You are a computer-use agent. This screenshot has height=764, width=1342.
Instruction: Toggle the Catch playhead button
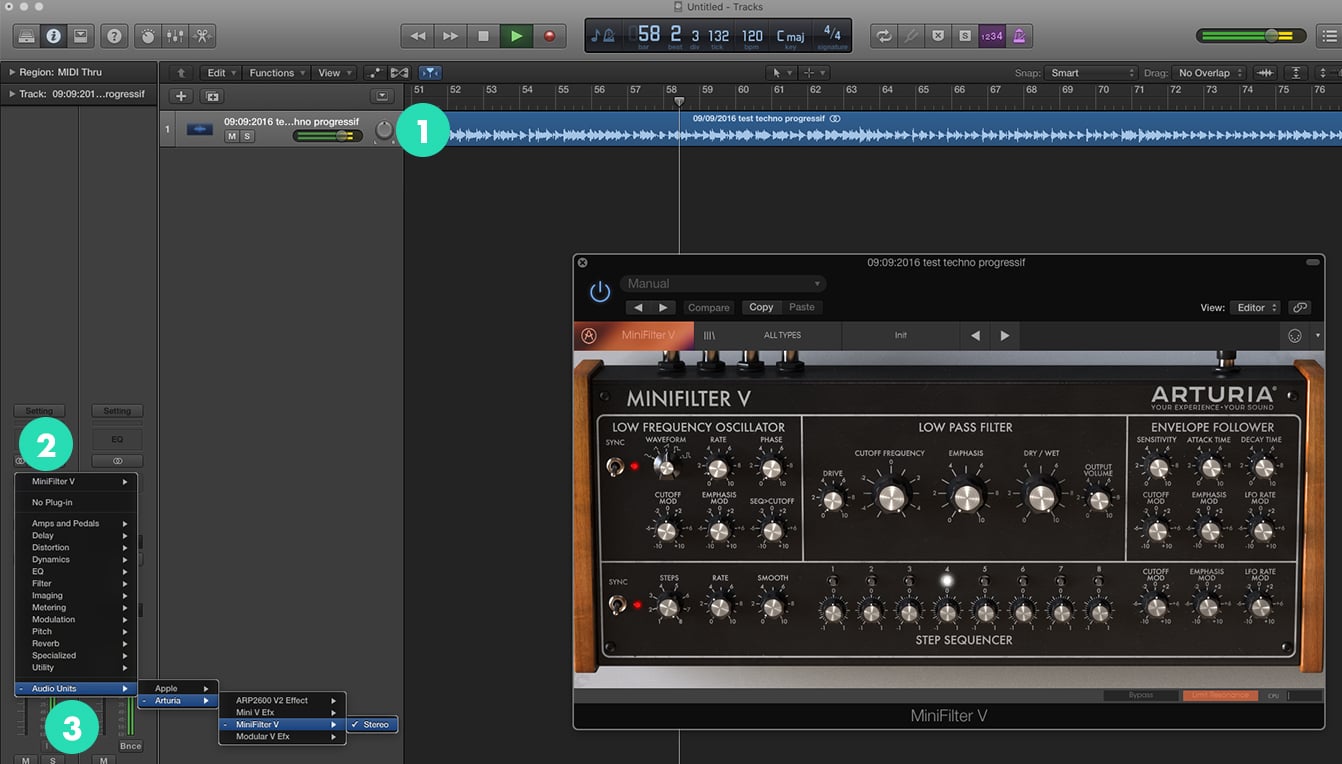pos(431,73)
